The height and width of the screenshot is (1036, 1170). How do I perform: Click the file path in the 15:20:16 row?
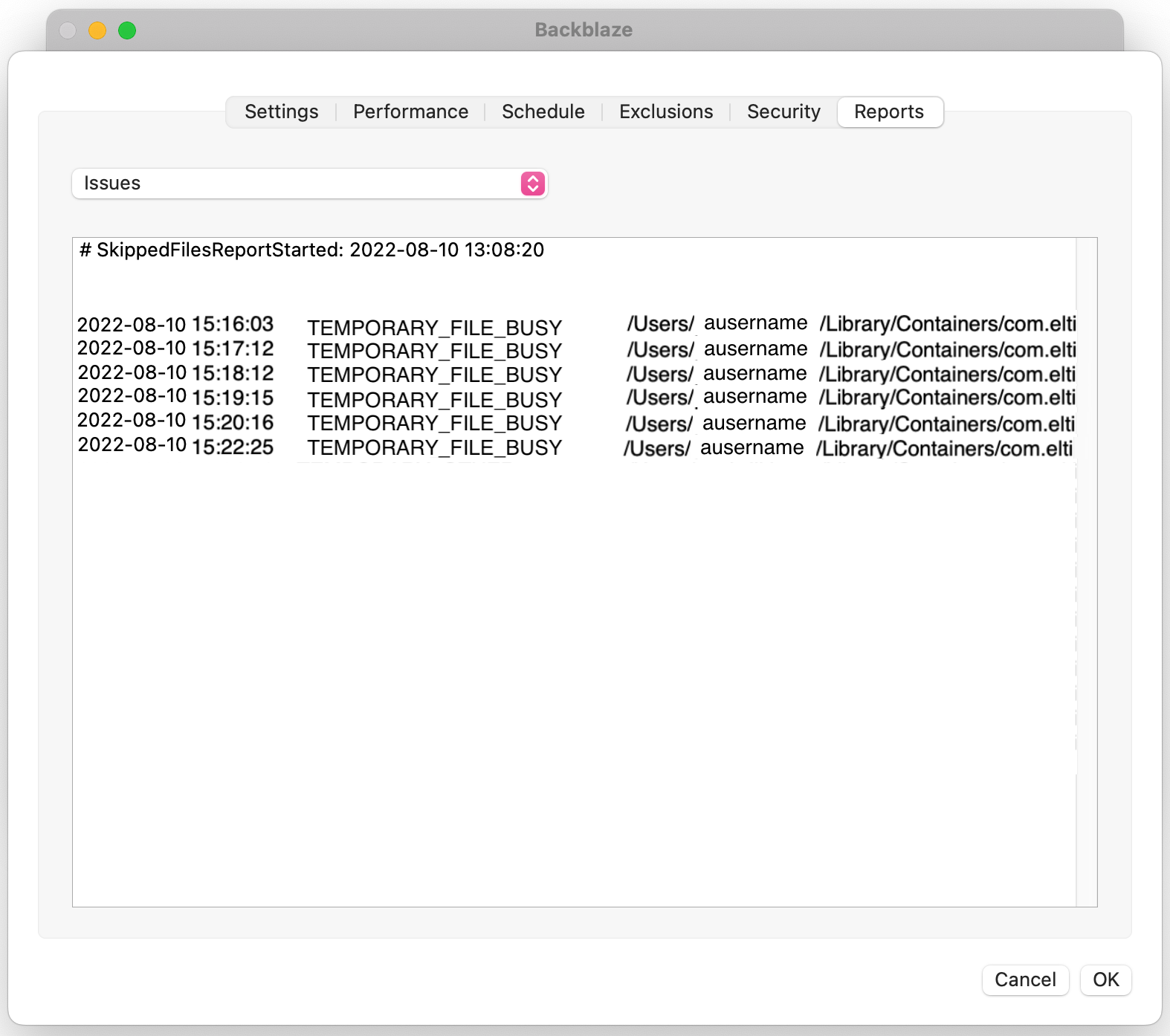pos(850,424)
